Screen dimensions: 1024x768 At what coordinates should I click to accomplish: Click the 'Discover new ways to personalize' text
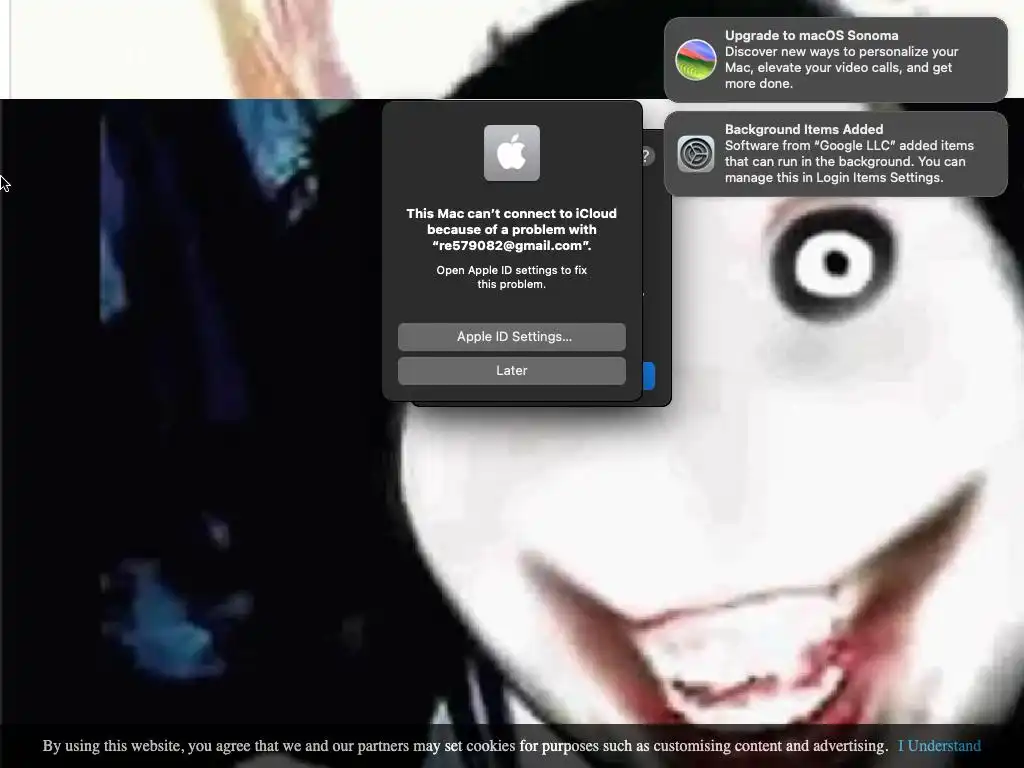[841, 67]
